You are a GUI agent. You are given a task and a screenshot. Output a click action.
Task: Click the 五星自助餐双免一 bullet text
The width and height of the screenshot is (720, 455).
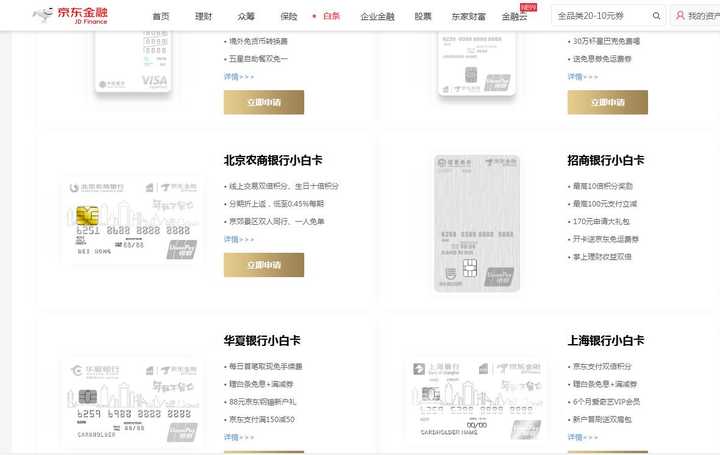coord(258,59)
